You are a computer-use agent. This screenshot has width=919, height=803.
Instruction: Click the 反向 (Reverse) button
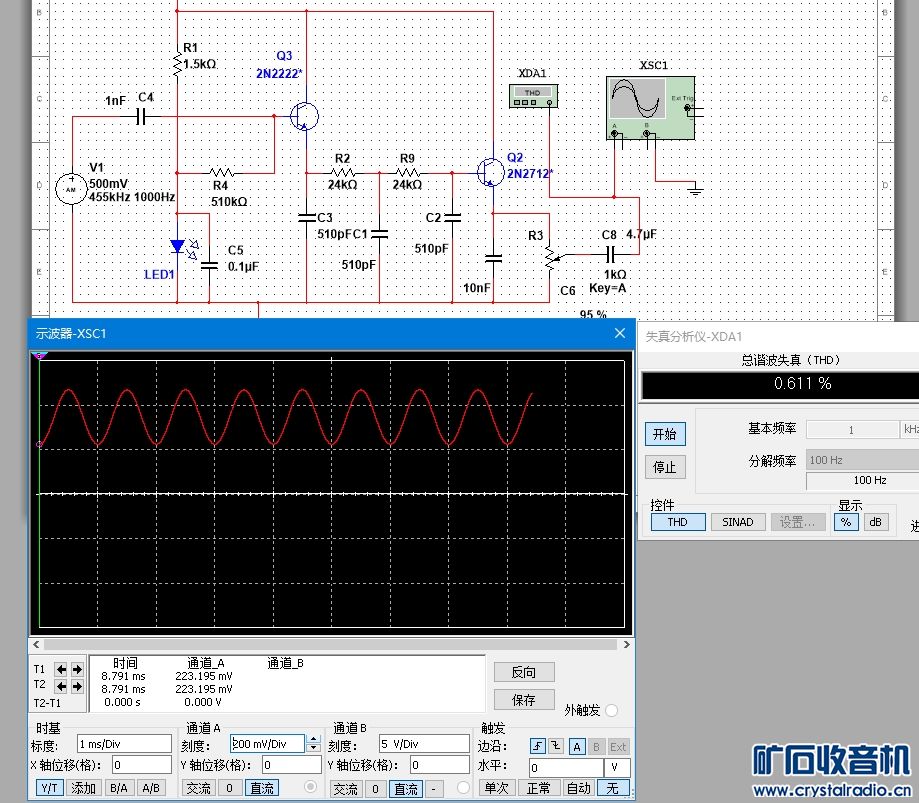[x=523, y=672]
